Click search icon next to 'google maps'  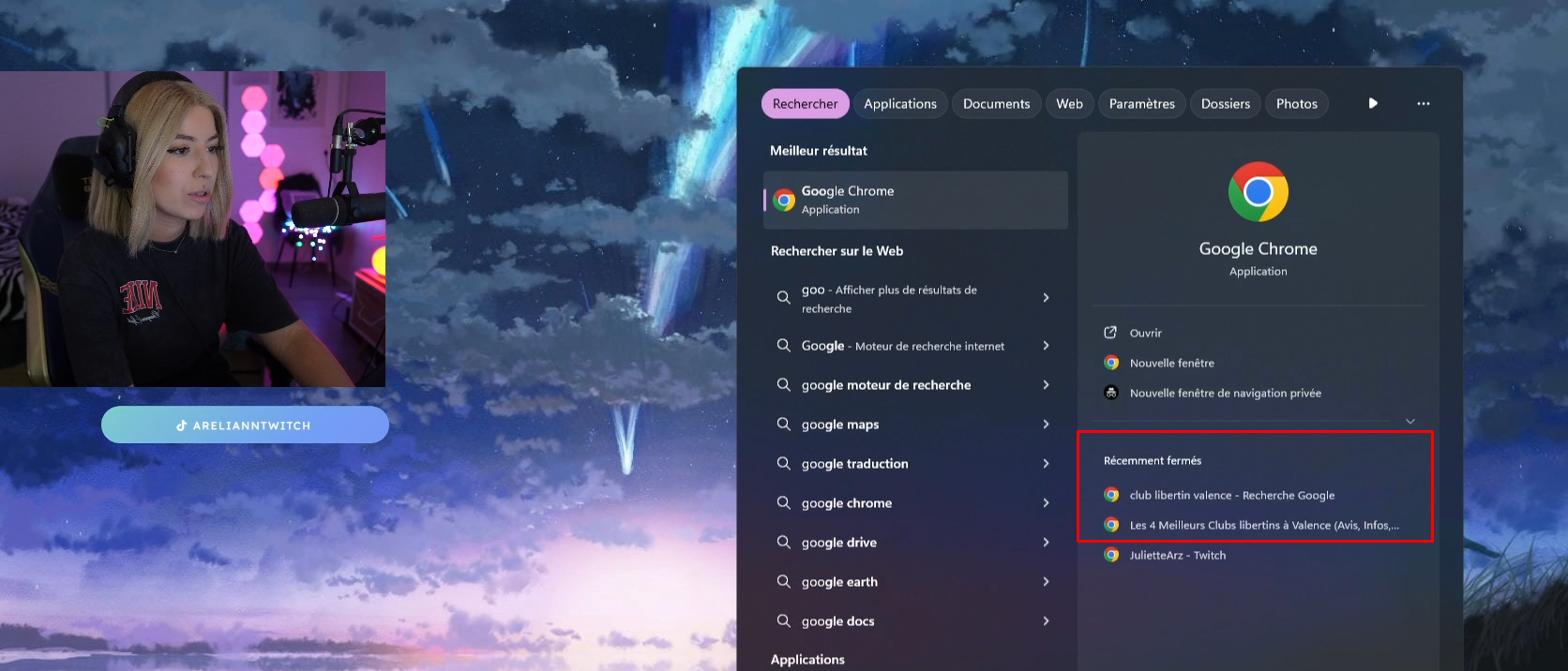point(783,424)
